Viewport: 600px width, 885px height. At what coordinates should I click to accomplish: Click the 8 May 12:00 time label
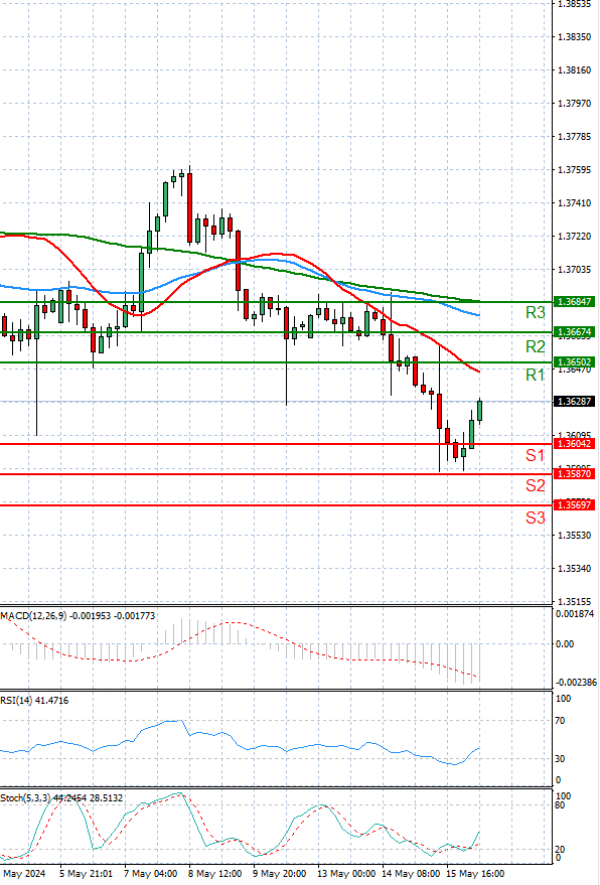click(x=214, y=874)
